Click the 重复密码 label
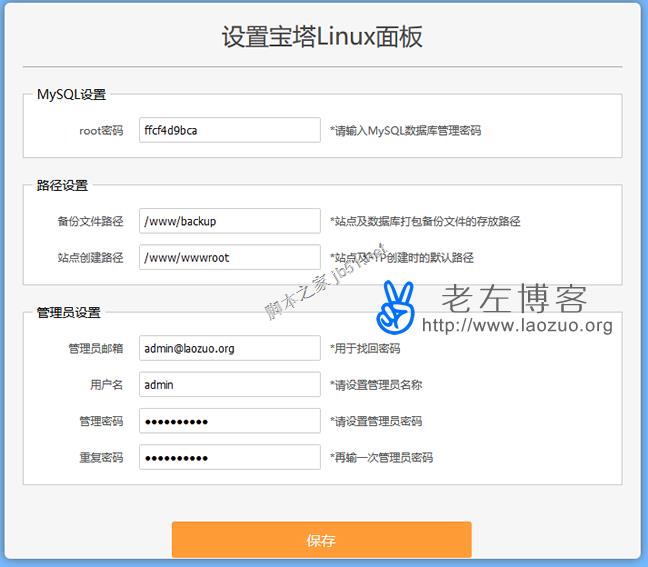The width and height of the screenshot is (648, 567). click(x=101, y=458)
